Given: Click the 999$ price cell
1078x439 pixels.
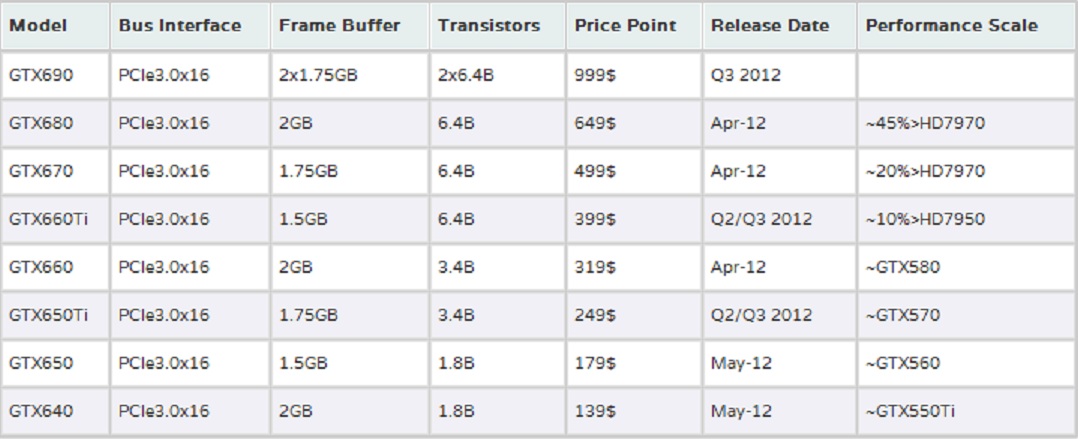Looking at the screenshot, I should click(x=595, y=74).
